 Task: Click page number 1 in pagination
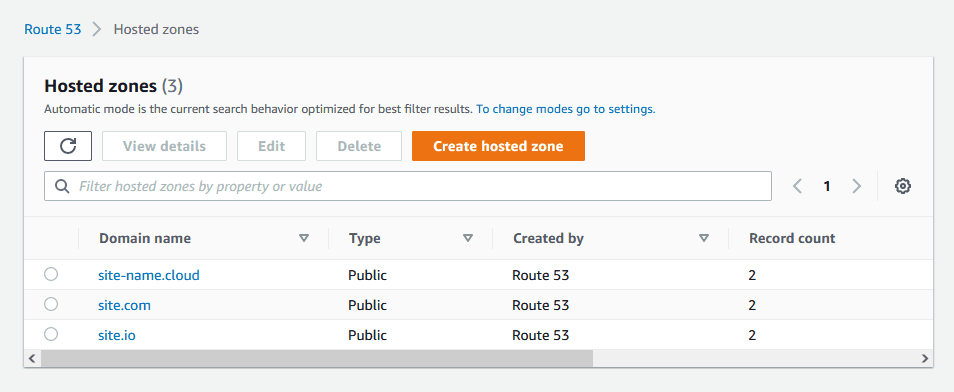point(827,186)
